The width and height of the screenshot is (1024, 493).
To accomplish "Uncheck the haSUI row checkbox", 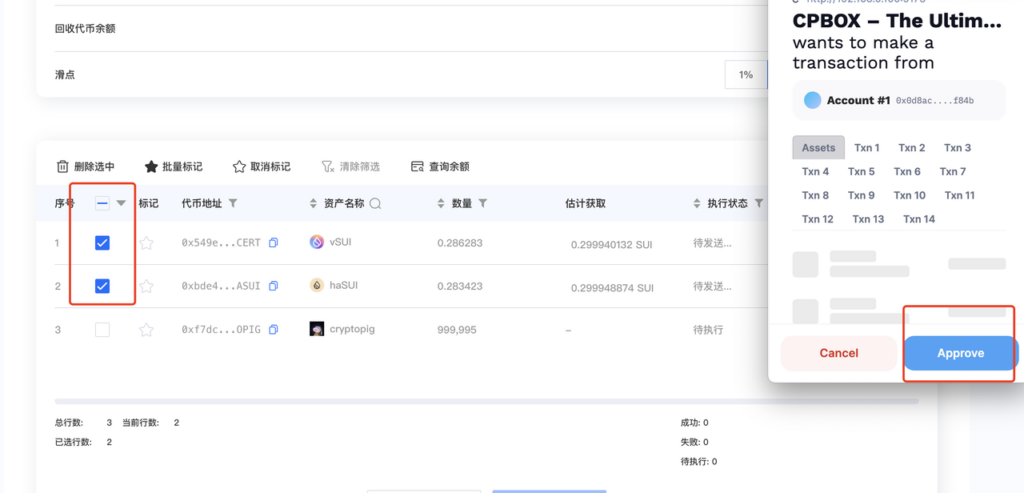I will click(103, 286).
